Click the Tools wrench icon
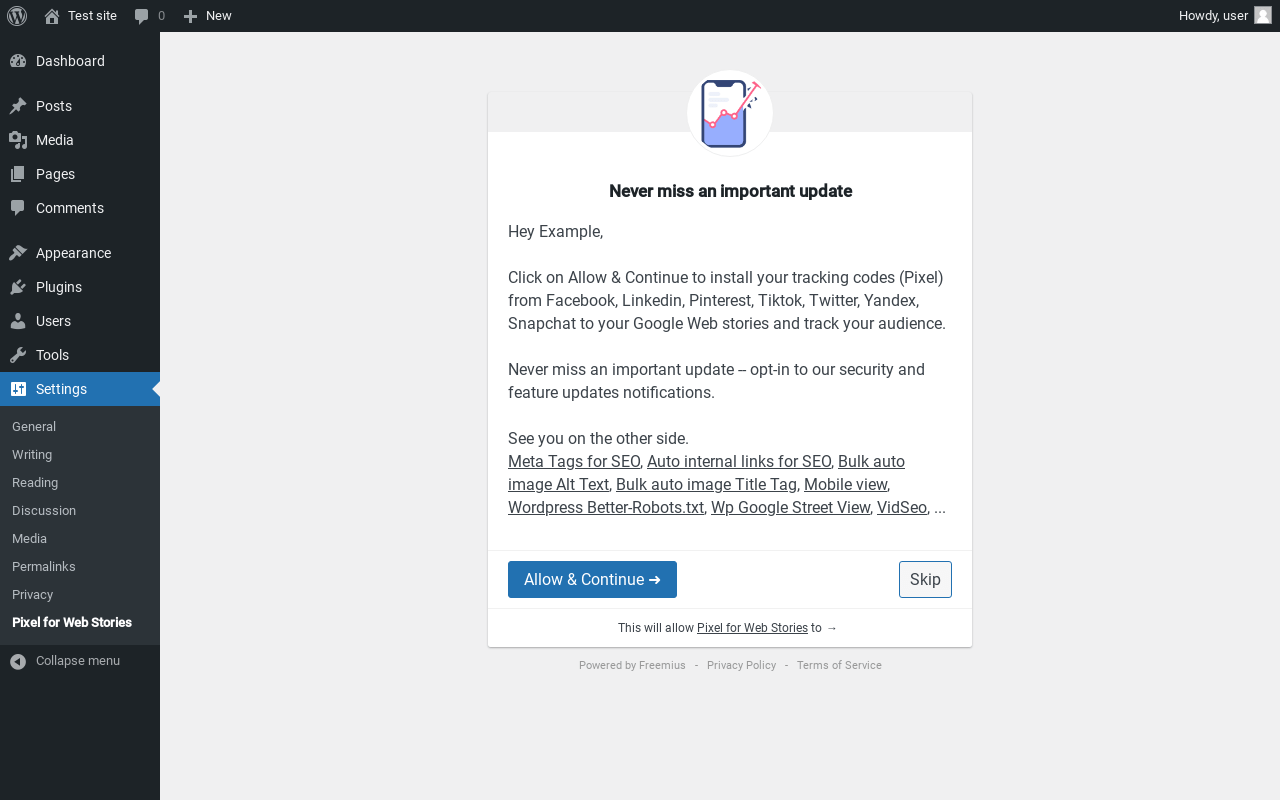Image resolution: width=1280 pixels, height=800 pixels. 18,355
